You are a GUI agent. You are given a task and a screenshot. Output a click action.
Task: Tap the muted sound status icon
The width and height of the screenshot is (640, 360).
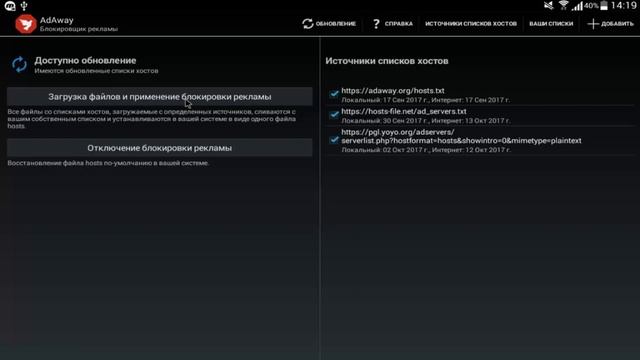549,5
